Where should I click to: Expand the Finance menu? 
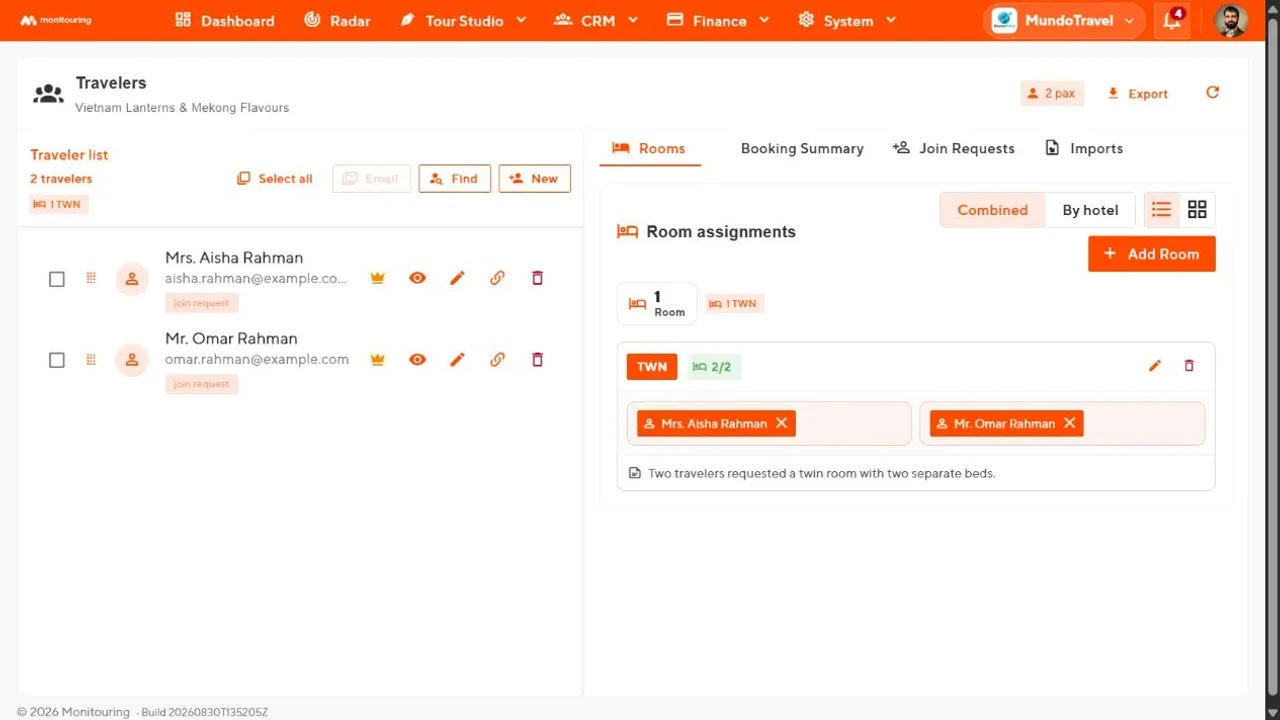718,20
